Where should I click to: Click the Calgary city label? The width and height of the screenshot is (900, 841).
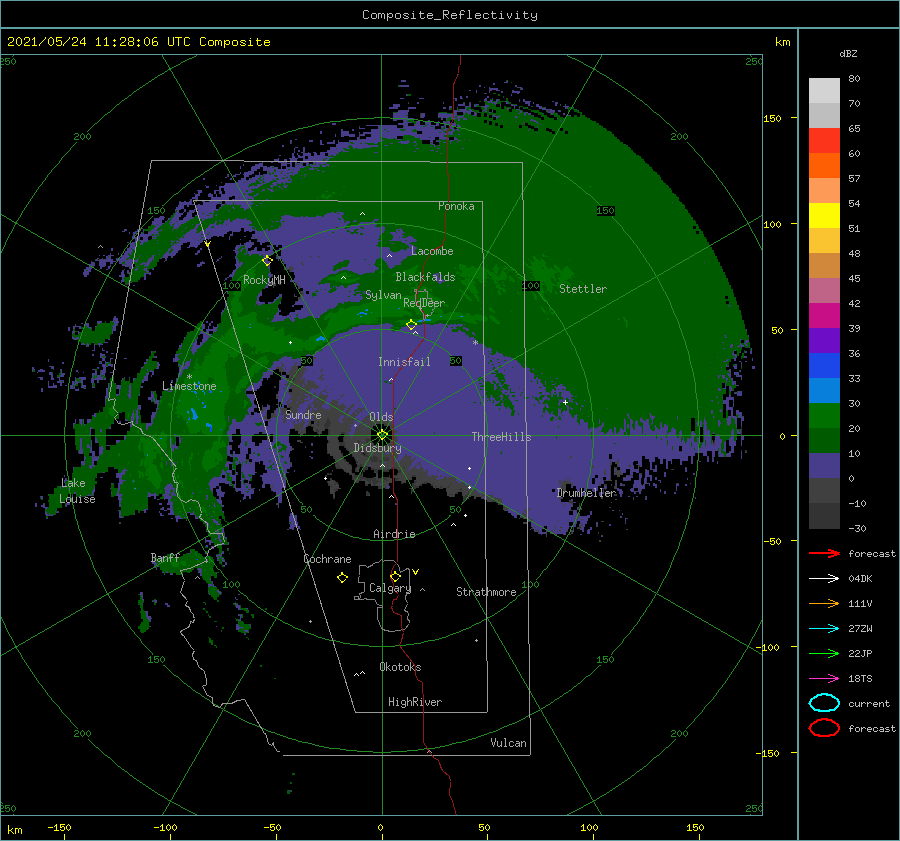(x=390, y=588)
